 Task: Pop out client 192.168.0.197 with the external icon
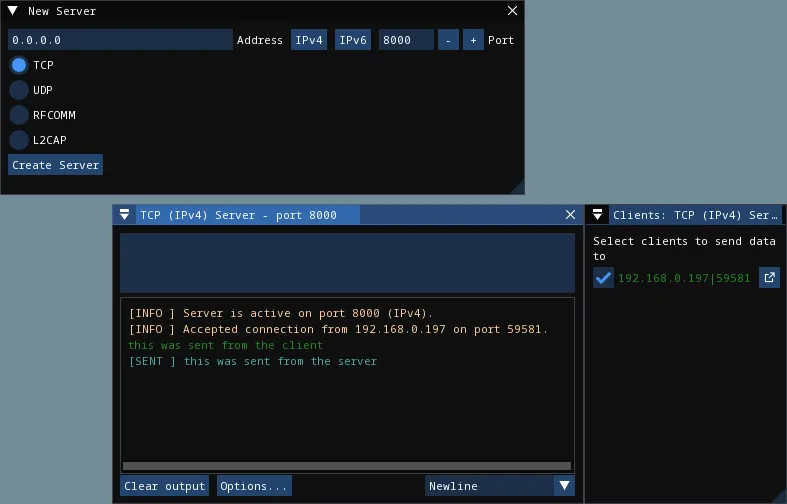click(x=769, y=278)
